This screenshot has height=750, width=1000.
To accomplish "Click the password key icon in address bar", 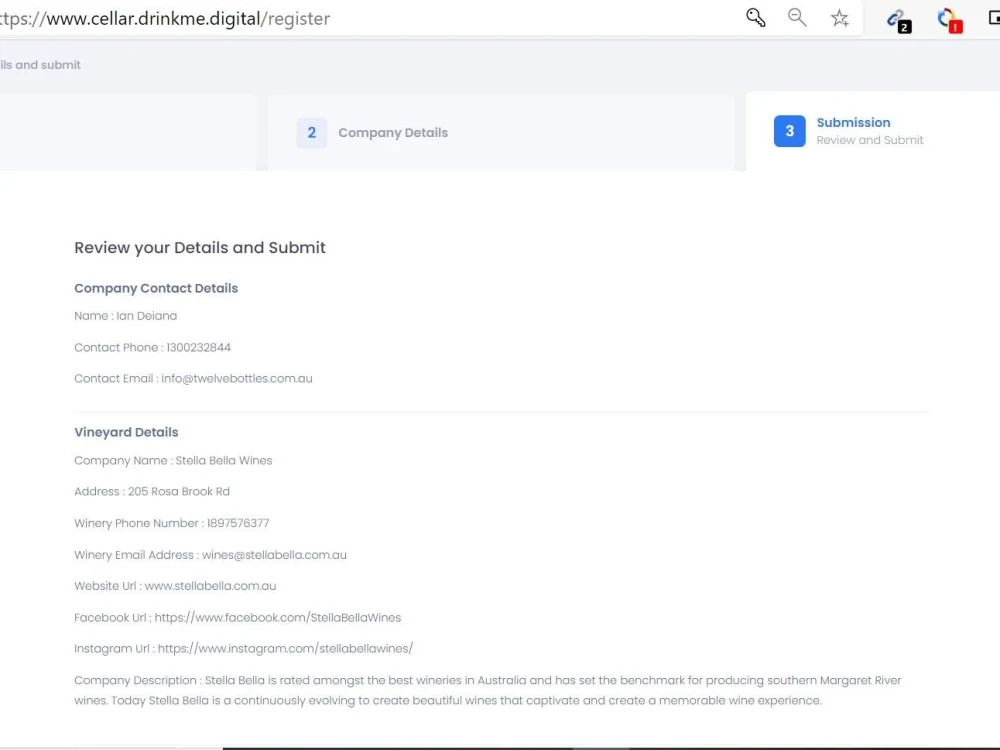I will click(756, 17).
